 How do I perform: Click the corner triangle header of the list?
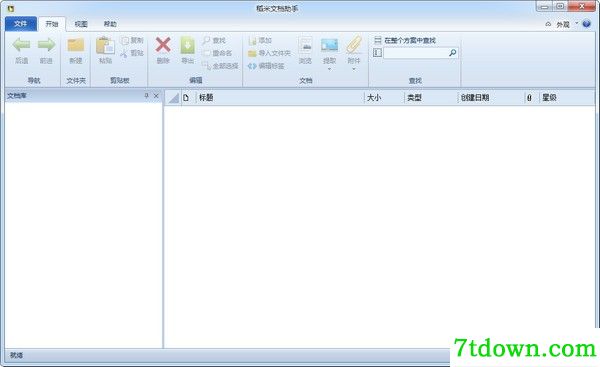pyautogui.click(x=173, y=98)
